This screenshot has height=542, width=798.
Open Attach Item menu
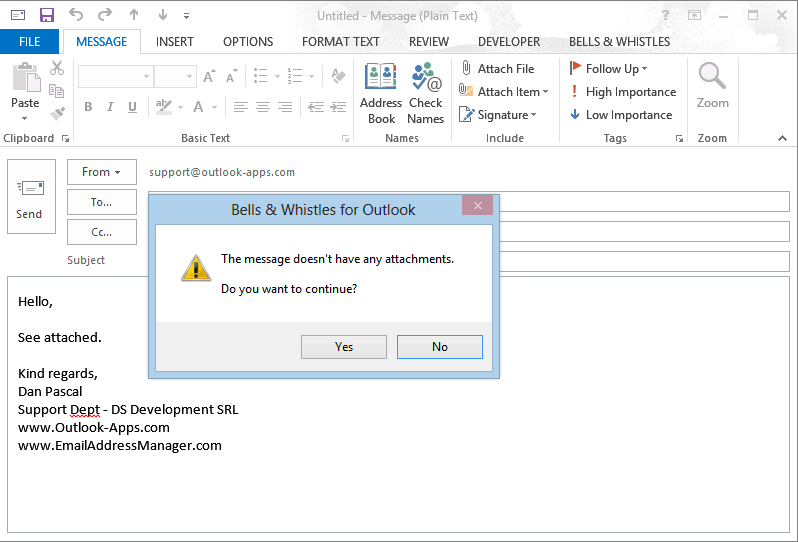pyautogui.click(x=503, y=92)
